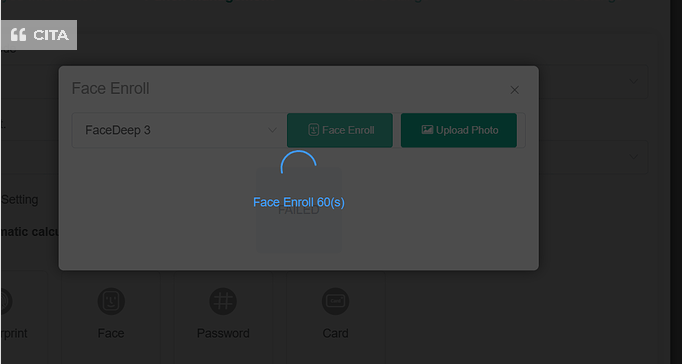This screenshot has width=682, height=364.
Task: Close the Face Enroll dialog
Action: [515, 90]
